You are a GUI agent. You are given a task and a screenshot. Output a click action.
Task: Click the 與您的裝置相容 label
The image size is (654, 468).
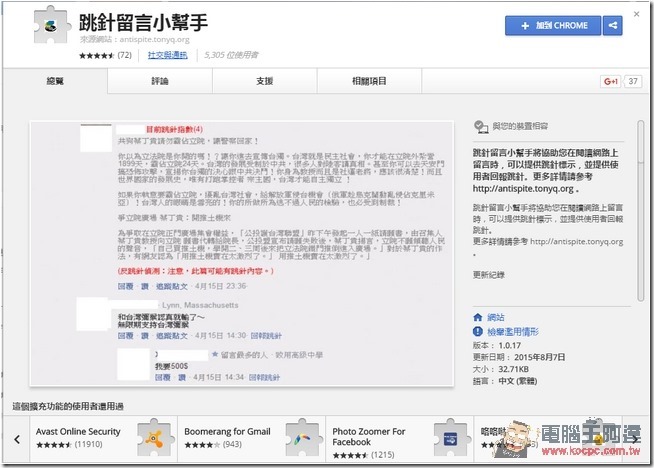click(520, 126)
